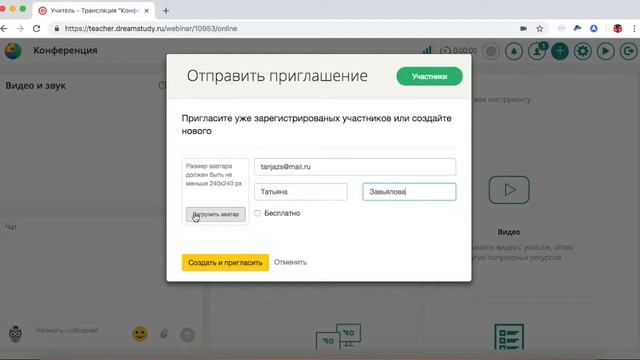Click the surname field Завьялова
The height and width of the screenshot is (360, 640).
click(409, 192)
